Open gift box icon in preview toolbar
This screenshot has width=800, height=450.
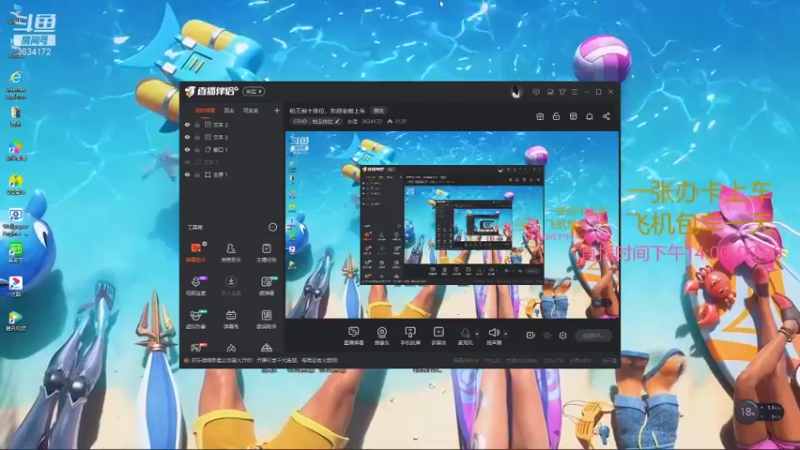pos(540,116)
